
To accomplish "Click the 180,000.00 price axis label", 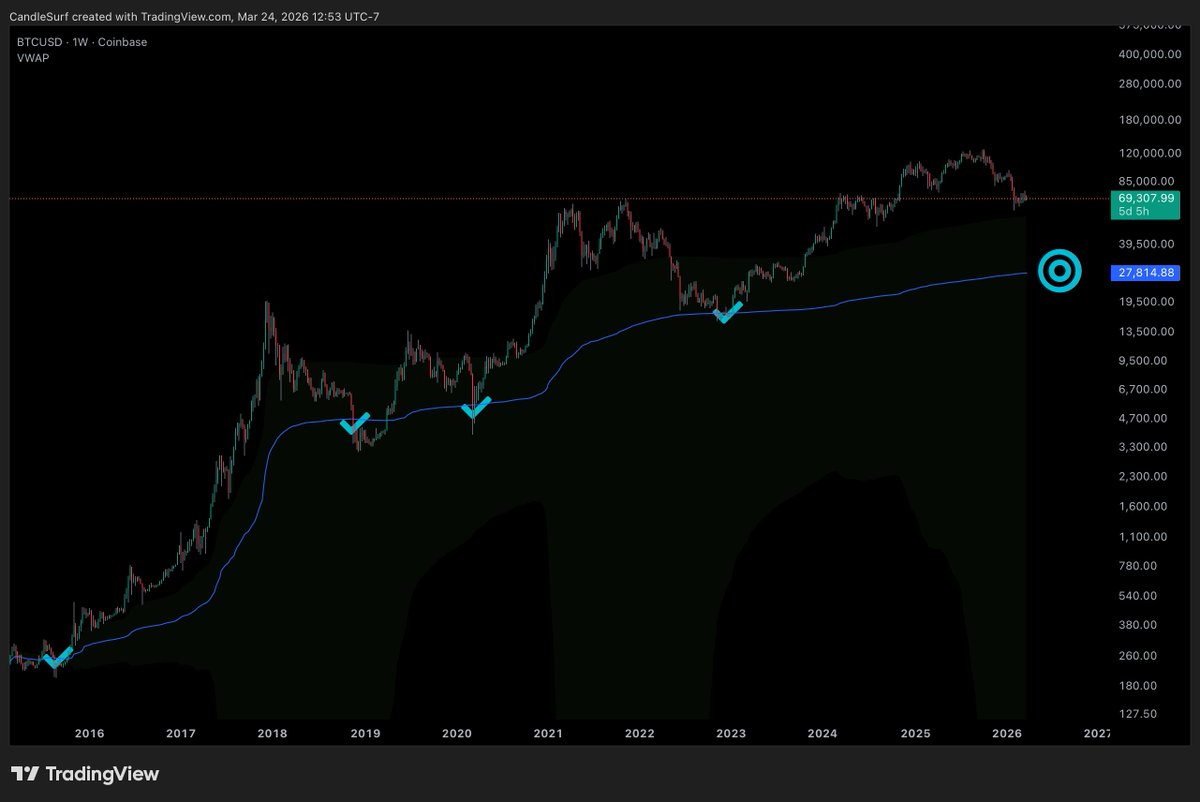I will [x=1148, y=121].
